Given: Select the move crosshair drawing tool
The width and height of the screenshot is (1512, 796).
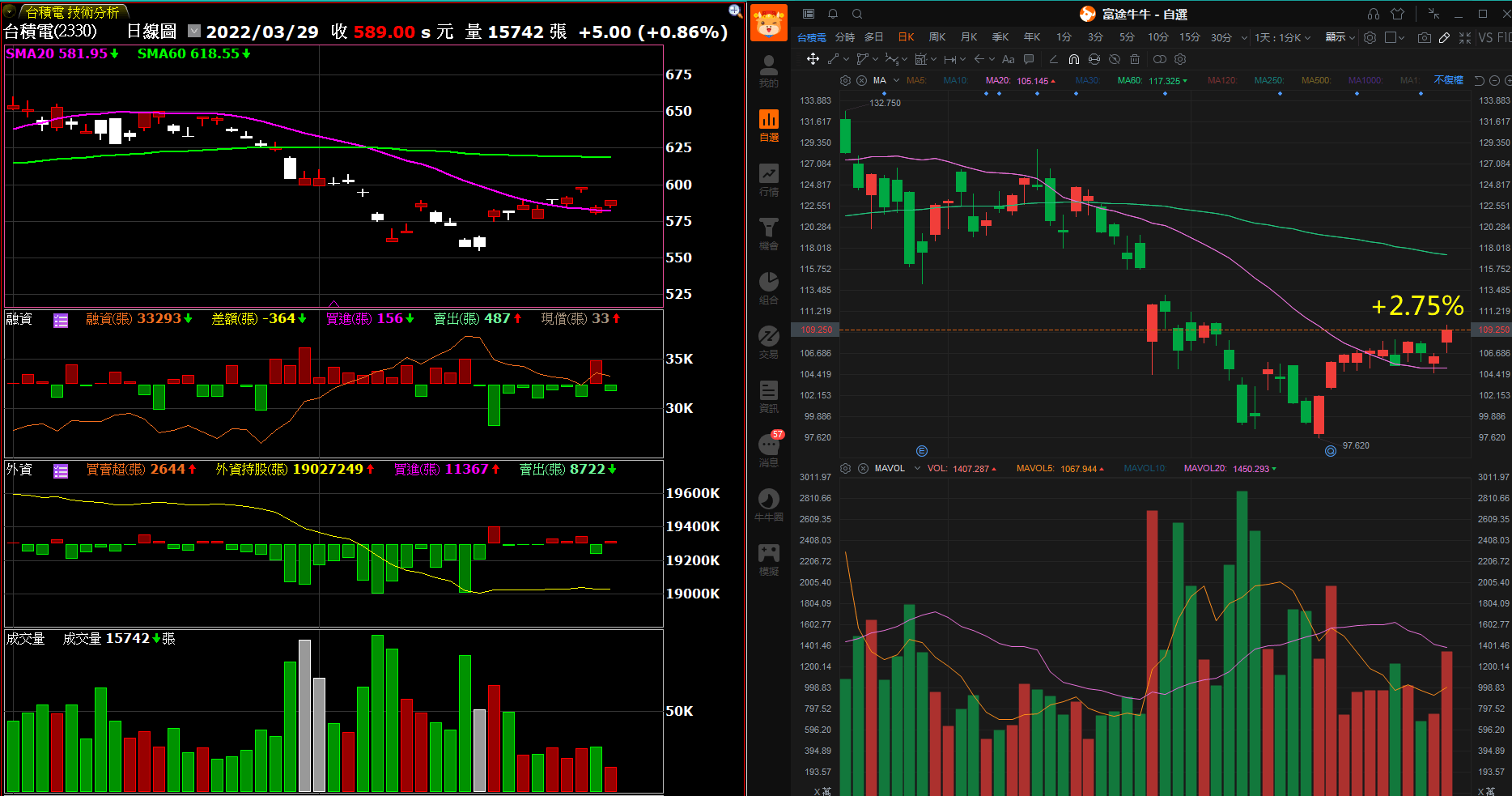Looking at the screenshot, I should 813,59.
